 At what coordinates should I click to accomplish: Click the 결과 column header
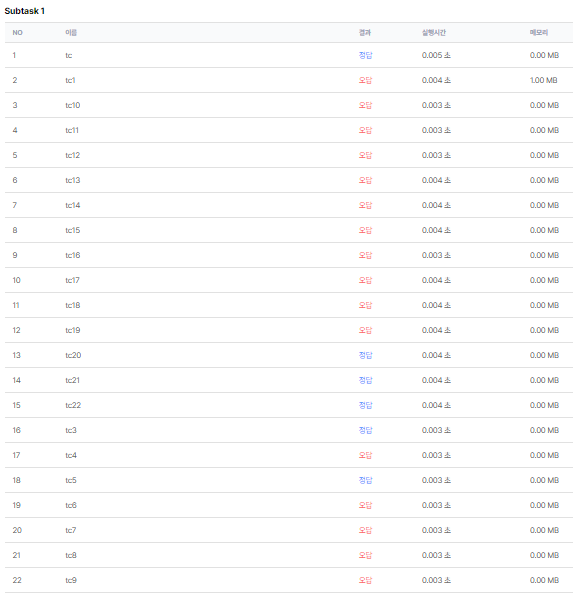(x=364, y=33)
